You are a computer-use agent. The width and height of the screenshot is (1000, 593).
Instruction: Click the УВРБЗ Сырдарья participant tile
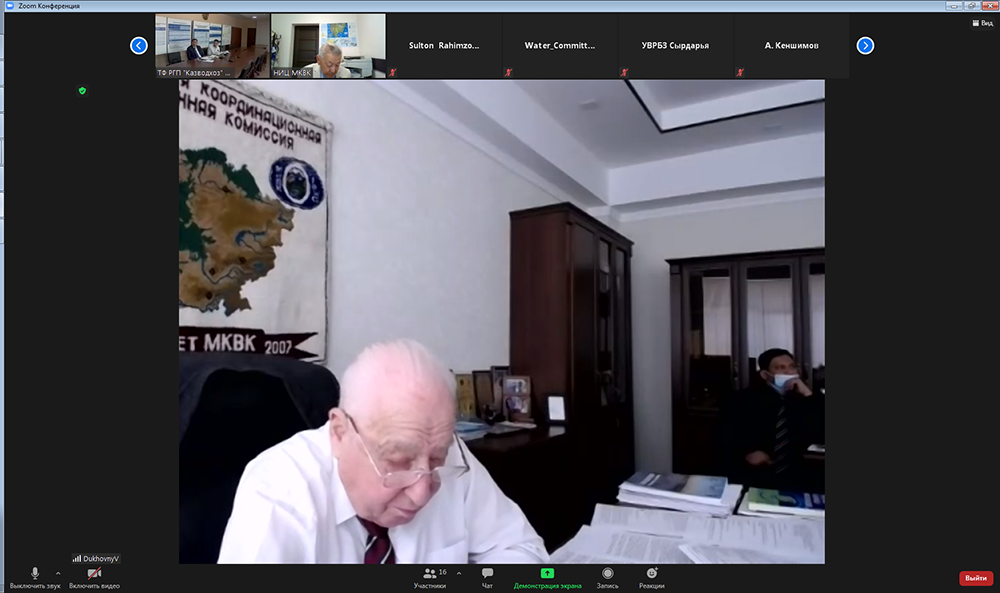point(676,46)
